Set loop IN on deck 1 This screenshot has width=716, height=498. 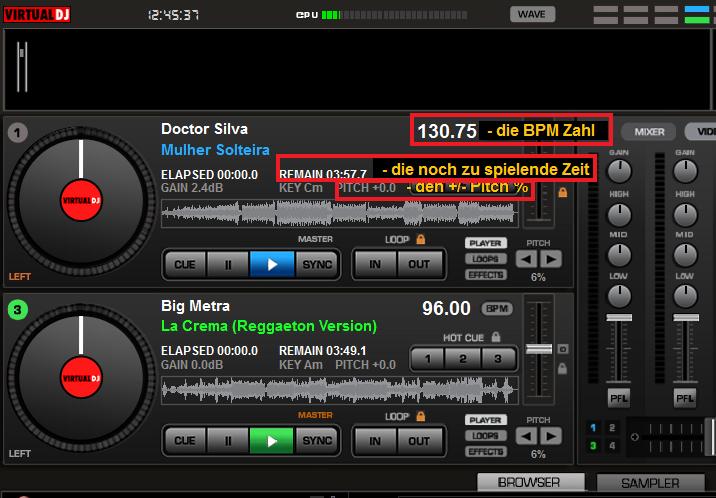pyautogui.click(x=375, y=264)
